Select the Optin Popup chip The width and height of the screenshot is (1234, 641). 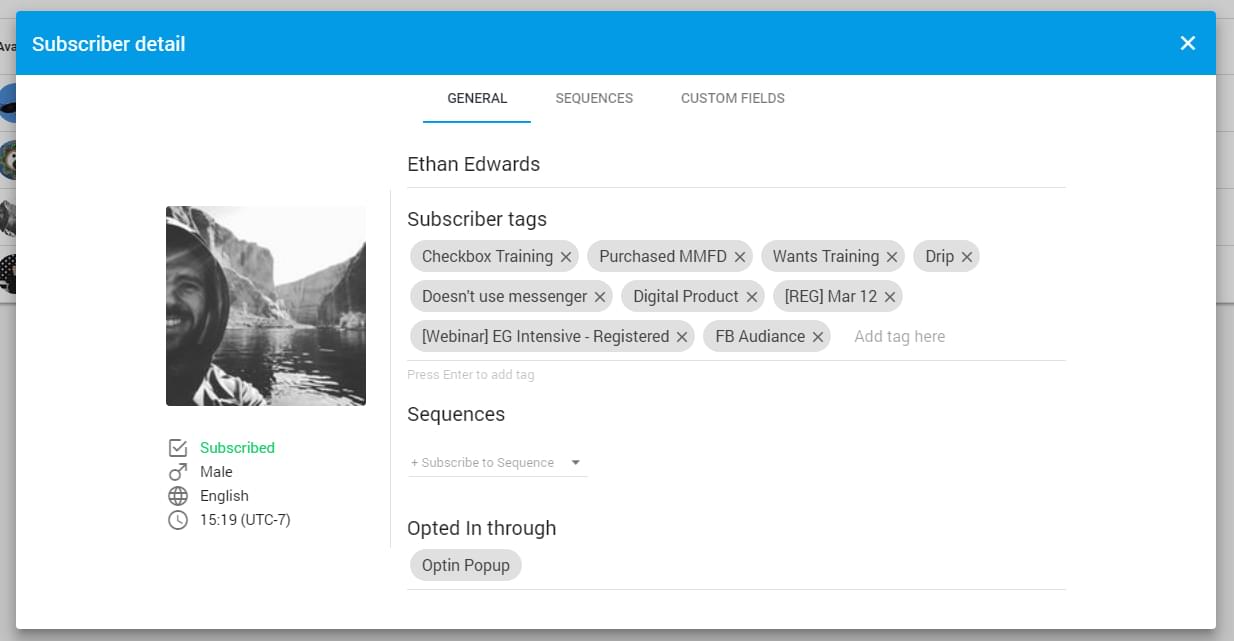(x=465, y=565)
